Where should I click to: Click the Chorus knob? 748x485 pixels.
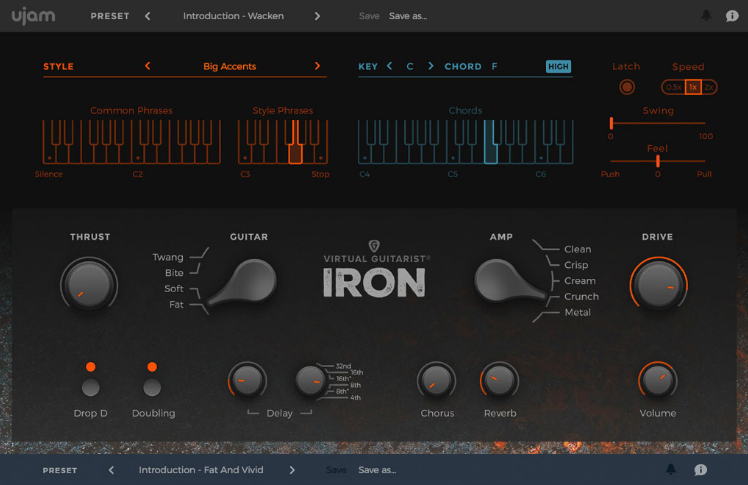tap(436, 381)
